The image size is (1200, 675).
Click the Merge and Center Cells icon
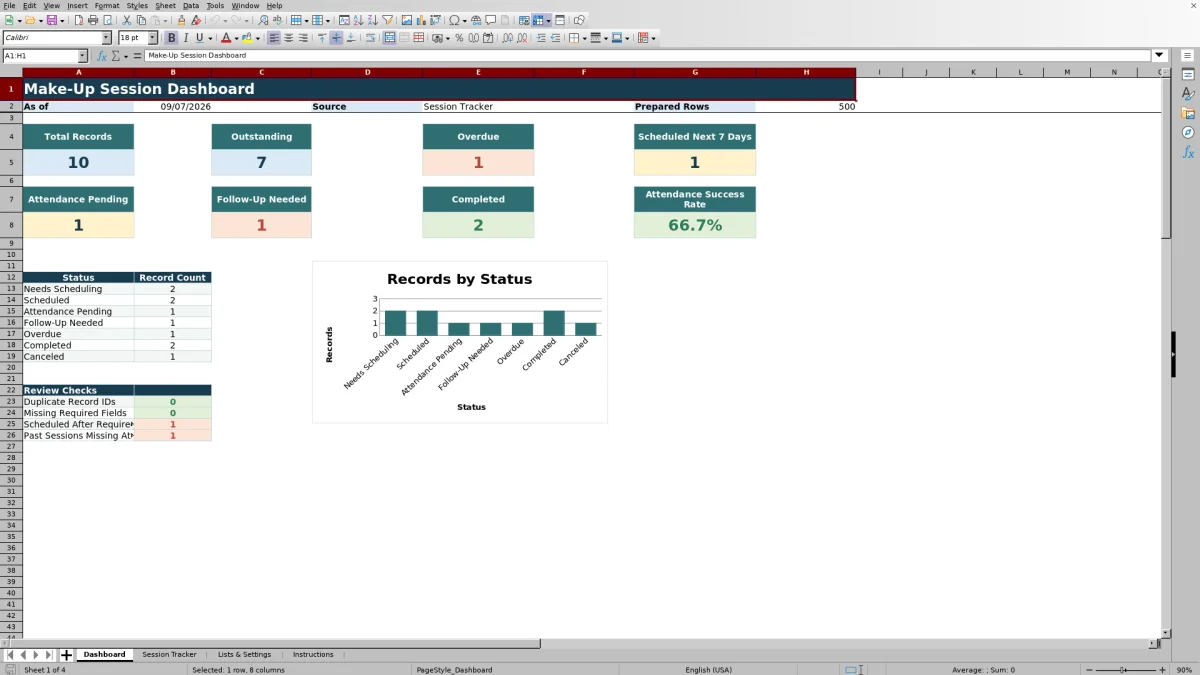[x=389, y=38]
